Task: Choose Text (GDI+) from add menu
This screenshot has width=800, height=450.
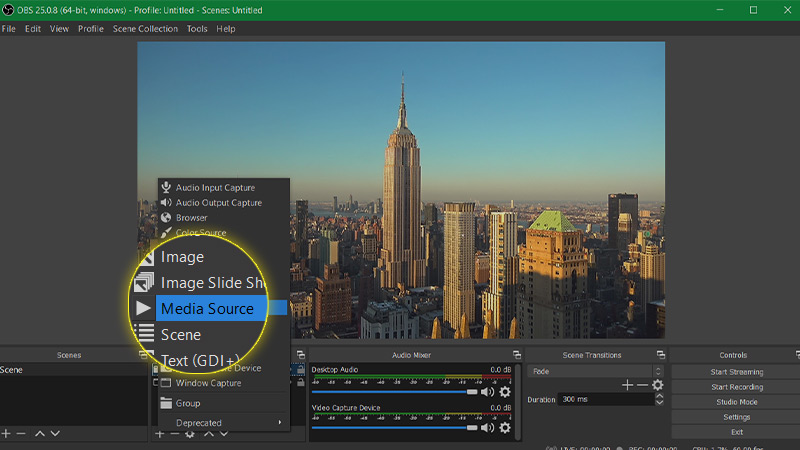Action: (200, 360)
